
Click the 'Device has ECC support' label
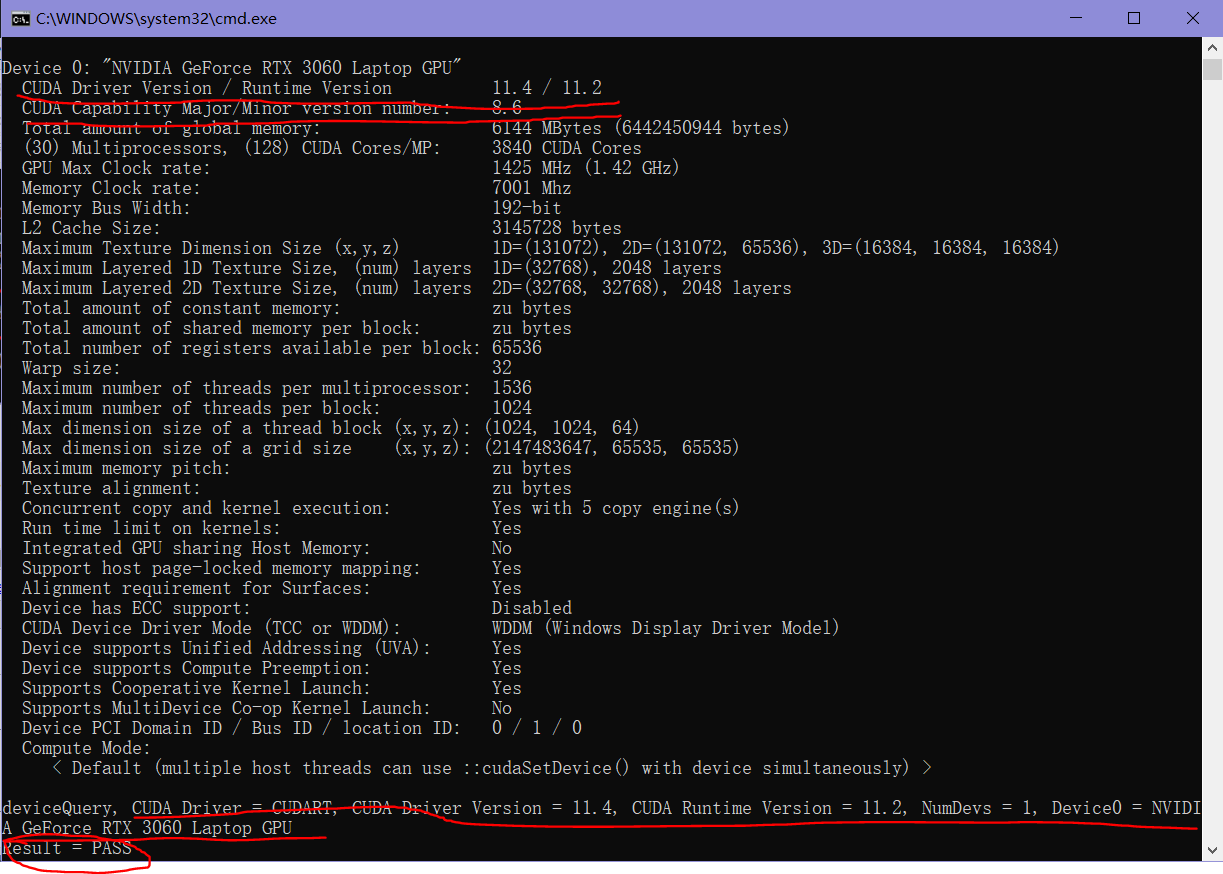tap(136, 608)
